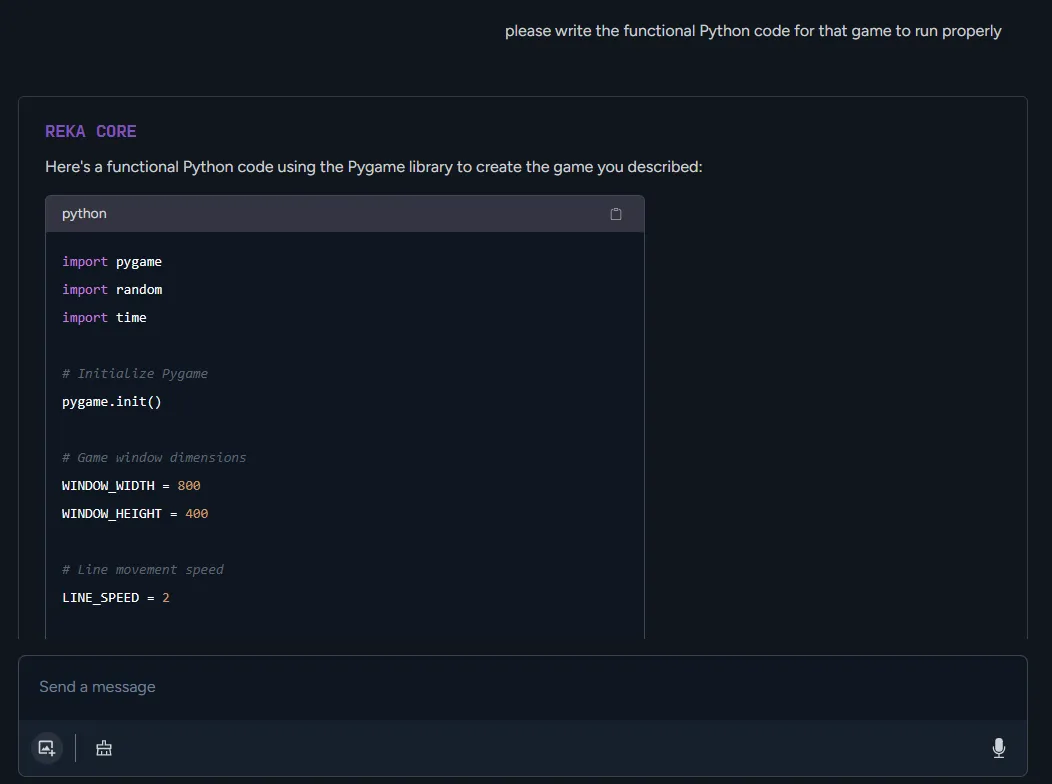
Task: Click the 'pygame.init()' code line
Action: [111, 402]
